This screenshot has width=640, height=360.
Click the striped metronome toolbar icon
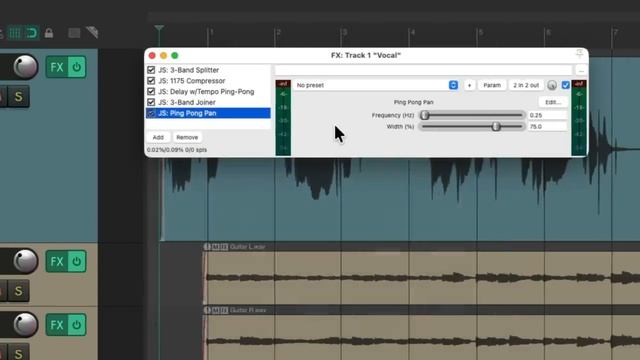(92, 32)
